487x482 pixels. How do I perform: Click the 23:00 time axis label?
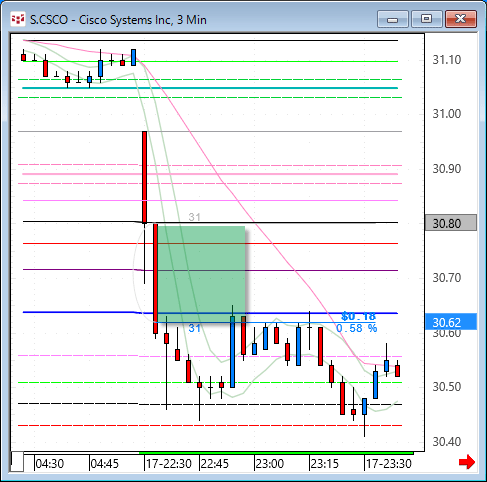coord(270,463)
